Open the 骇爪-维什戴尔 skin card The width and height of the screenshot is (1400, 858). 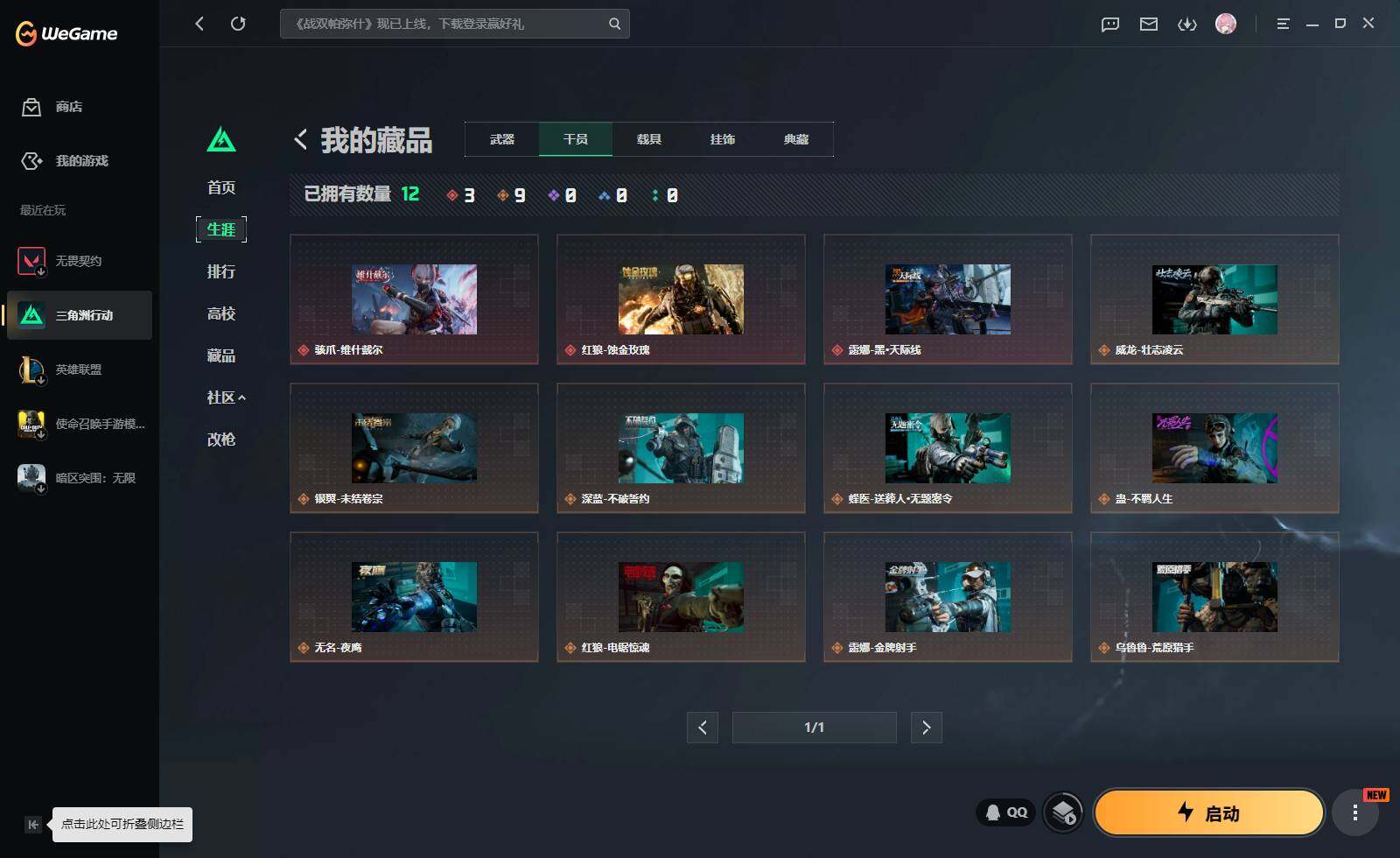coord(414,299)
